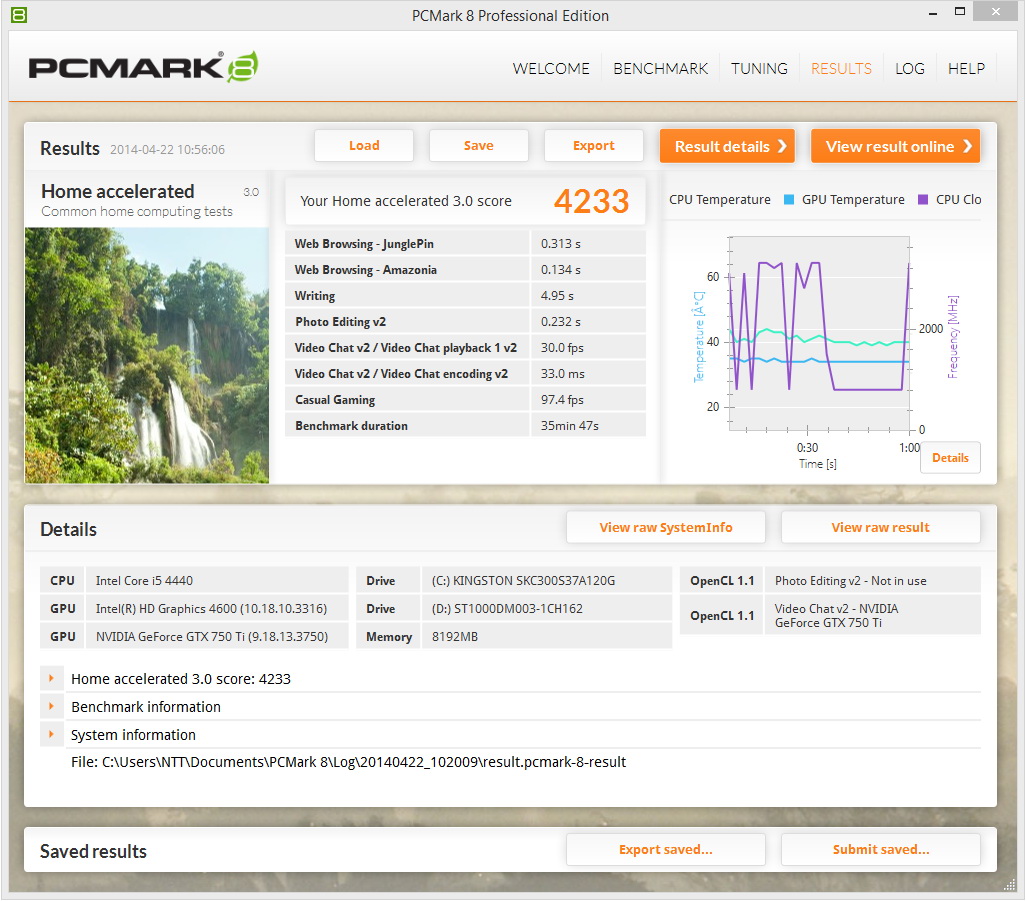Switch to the BENCHMARK tab
The width and height of the screenshot is (1026, 901).
click(x=660, y=69)
